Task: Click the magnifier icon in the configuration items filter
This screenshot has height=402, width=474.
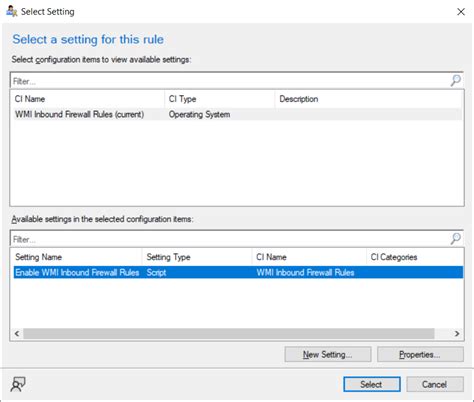Action: (x=456, y=81)
